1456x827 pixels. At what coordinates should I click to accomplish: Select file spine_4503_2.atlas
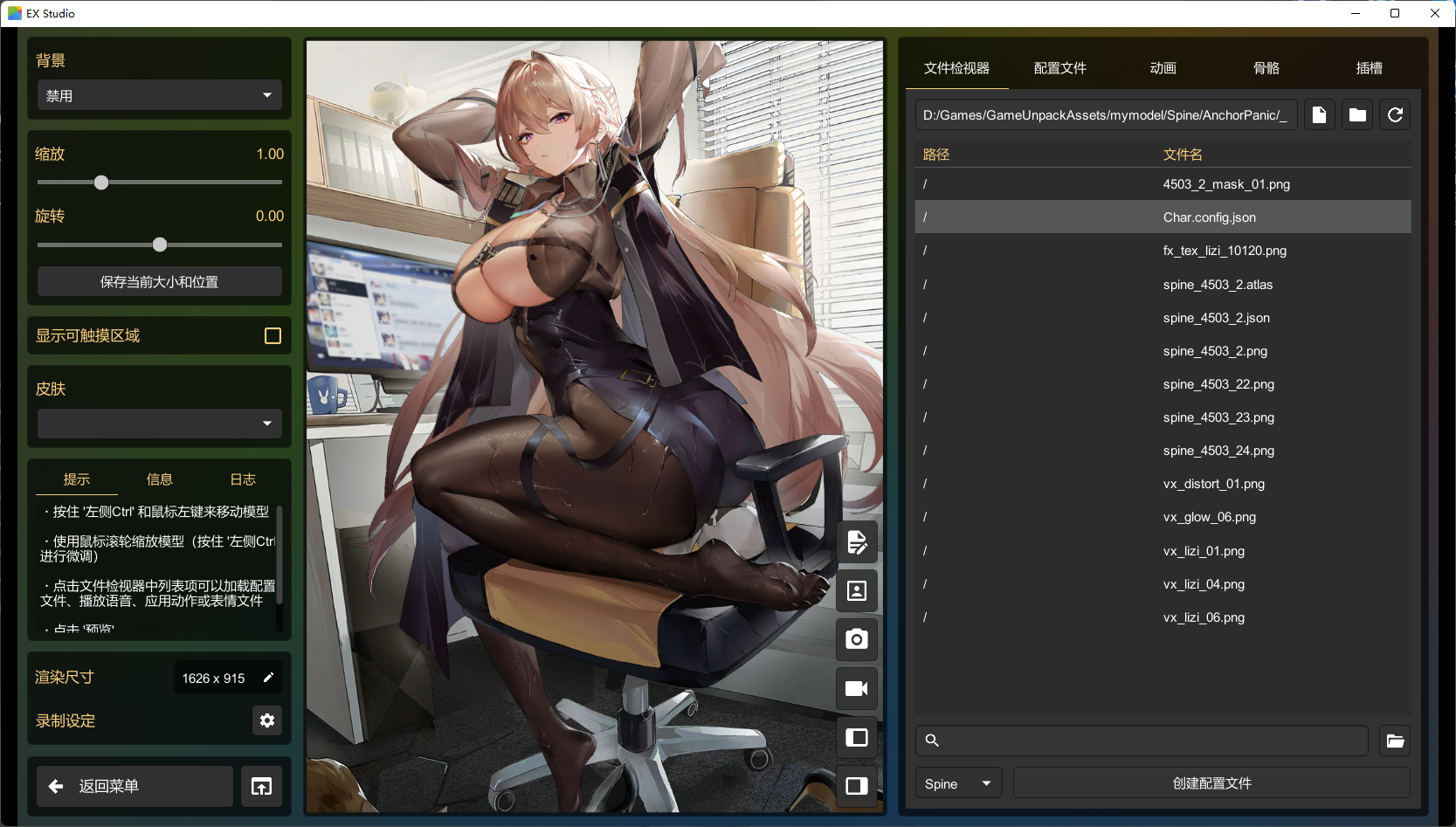pyautogui.click(x=1163, y=285)
